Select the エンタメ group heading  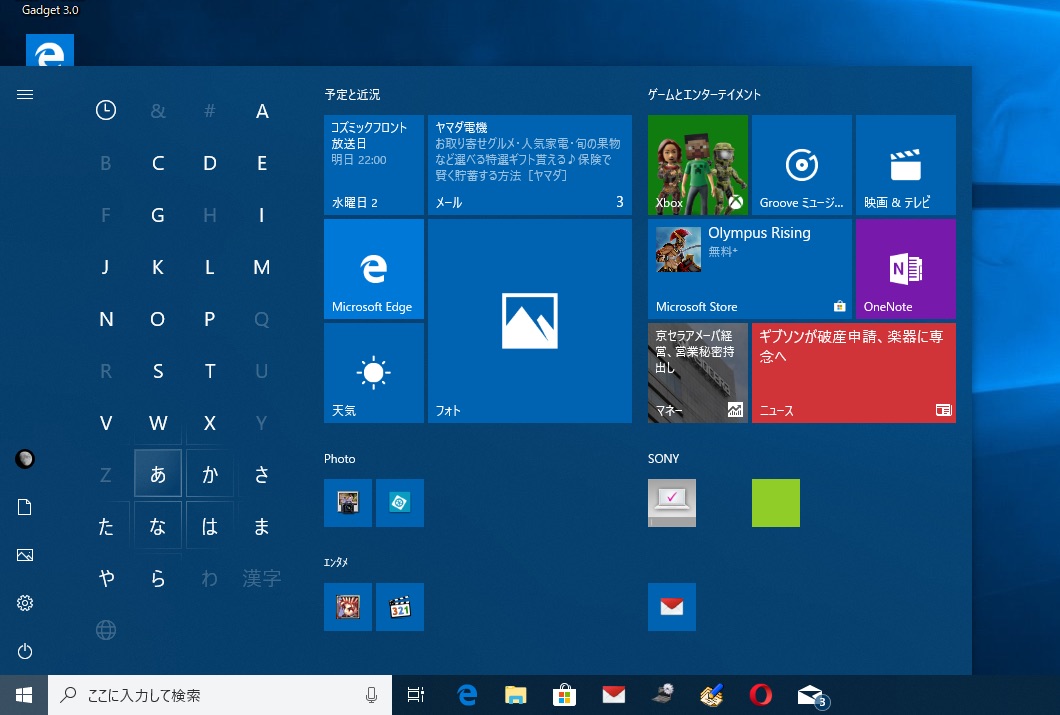335,562
